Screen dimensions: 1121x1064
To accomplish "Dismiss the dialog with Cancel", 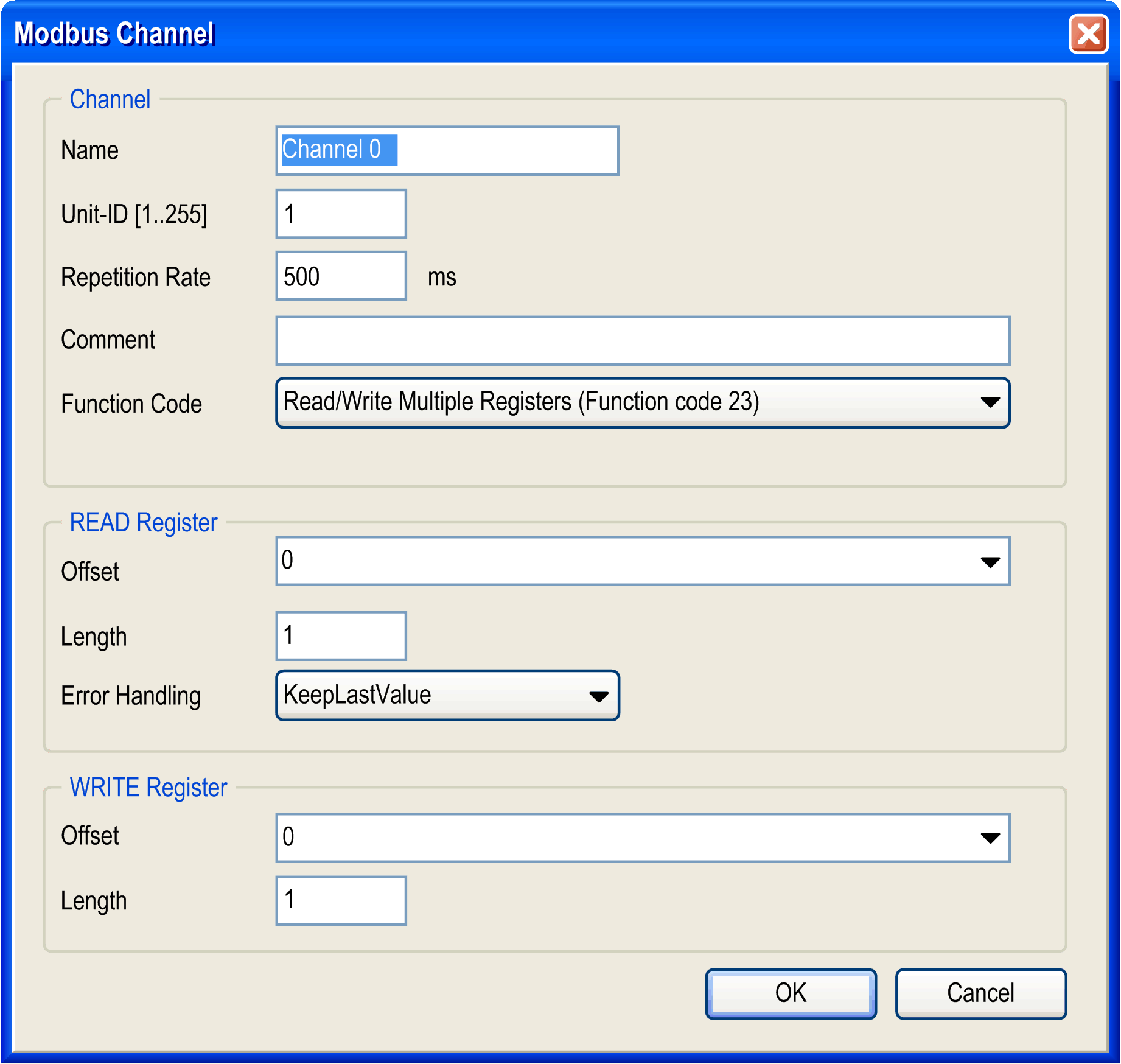I will click(980, 993).
